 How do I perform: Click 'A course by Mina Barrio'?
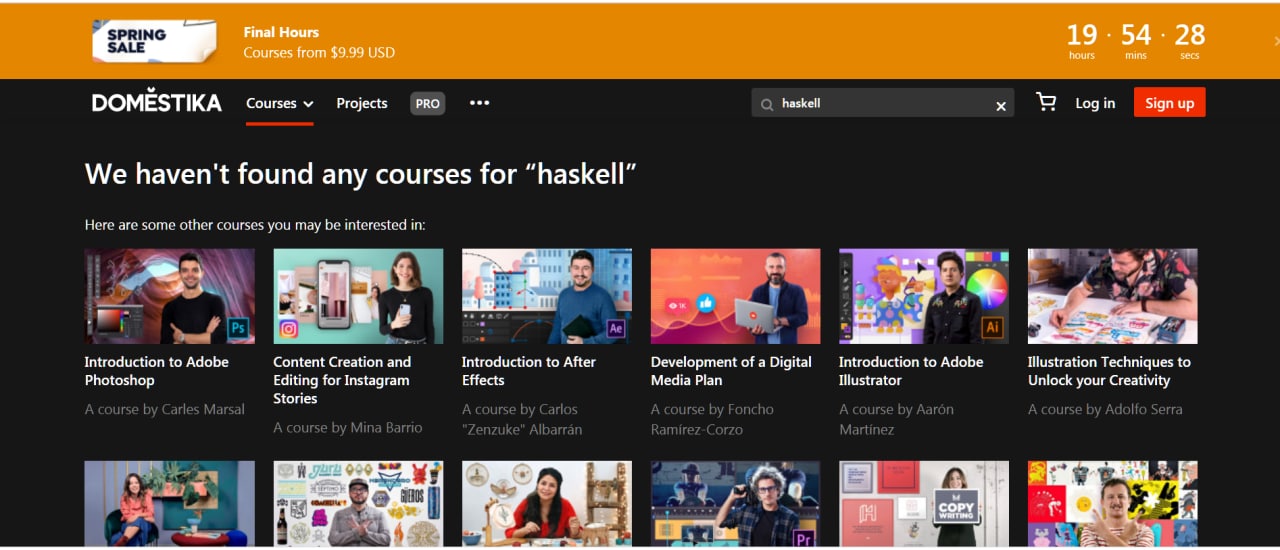point(348,427)
